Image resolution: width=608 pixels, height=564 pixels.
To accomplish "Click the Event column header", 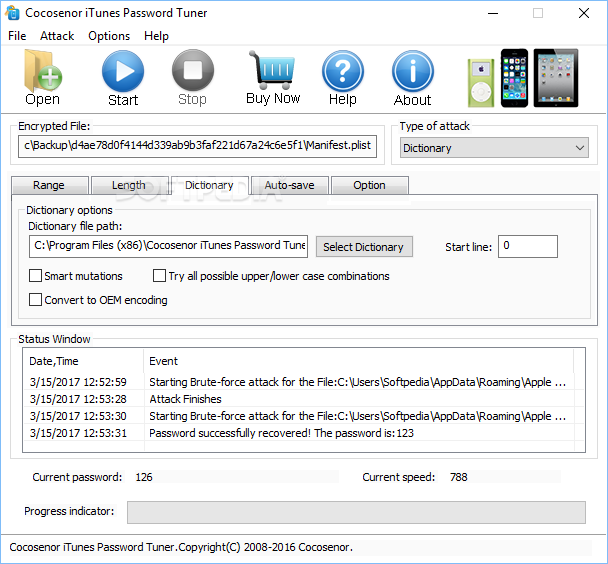I will pos(358,361).
